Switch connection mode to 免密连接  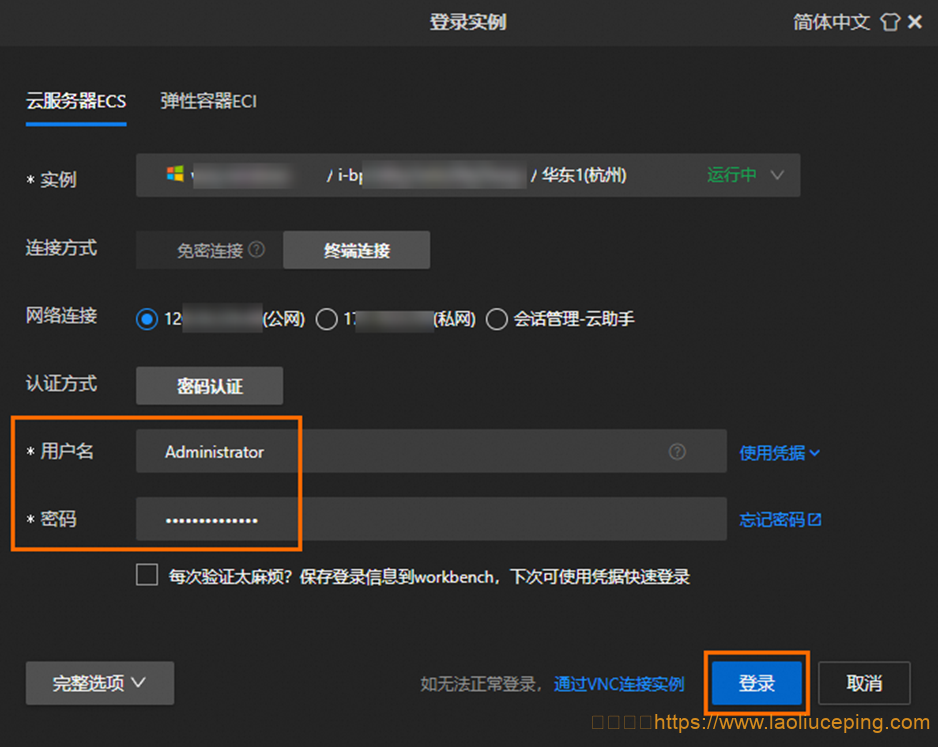(207, 249)
